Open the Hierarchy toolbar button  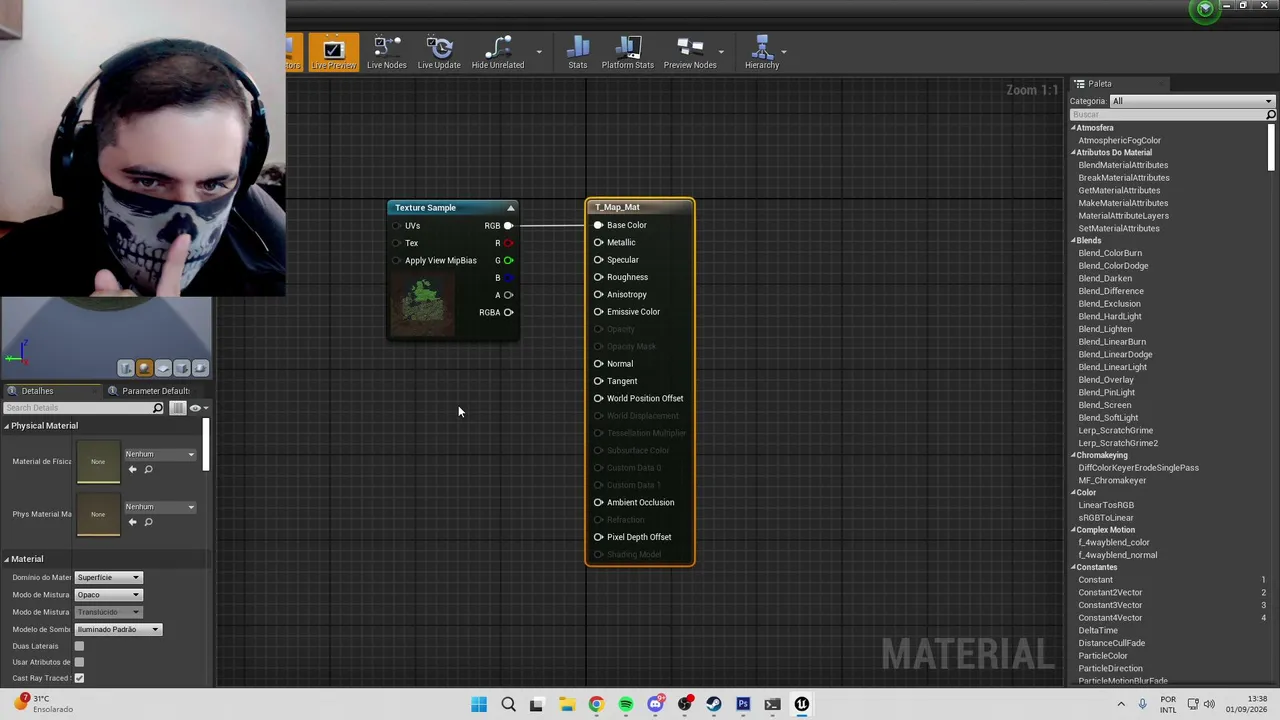761,53
